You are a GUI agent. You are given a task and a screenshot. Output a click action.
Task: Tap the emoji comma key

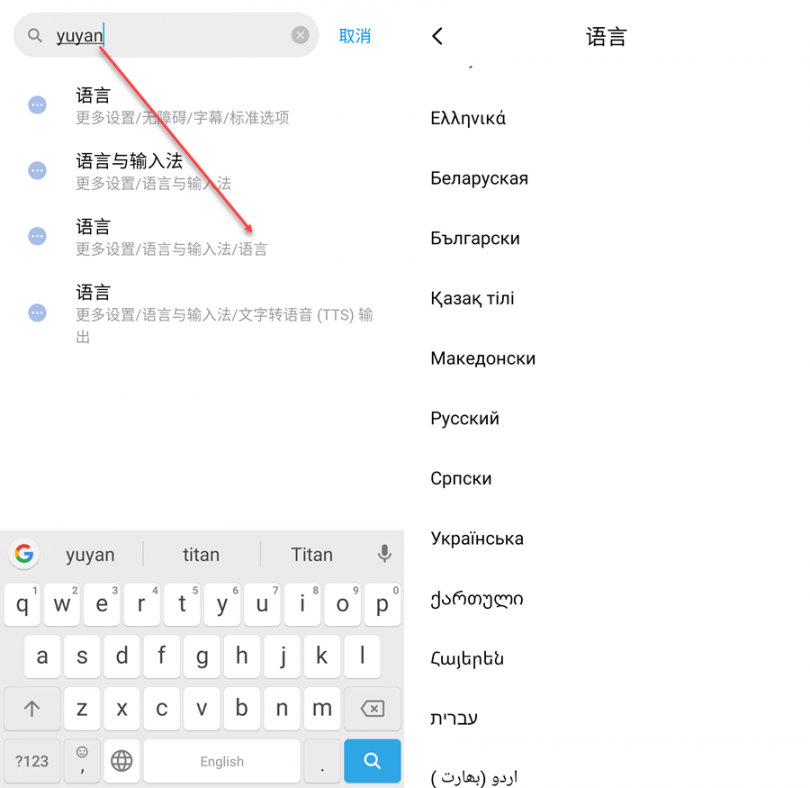pos(81,761)
